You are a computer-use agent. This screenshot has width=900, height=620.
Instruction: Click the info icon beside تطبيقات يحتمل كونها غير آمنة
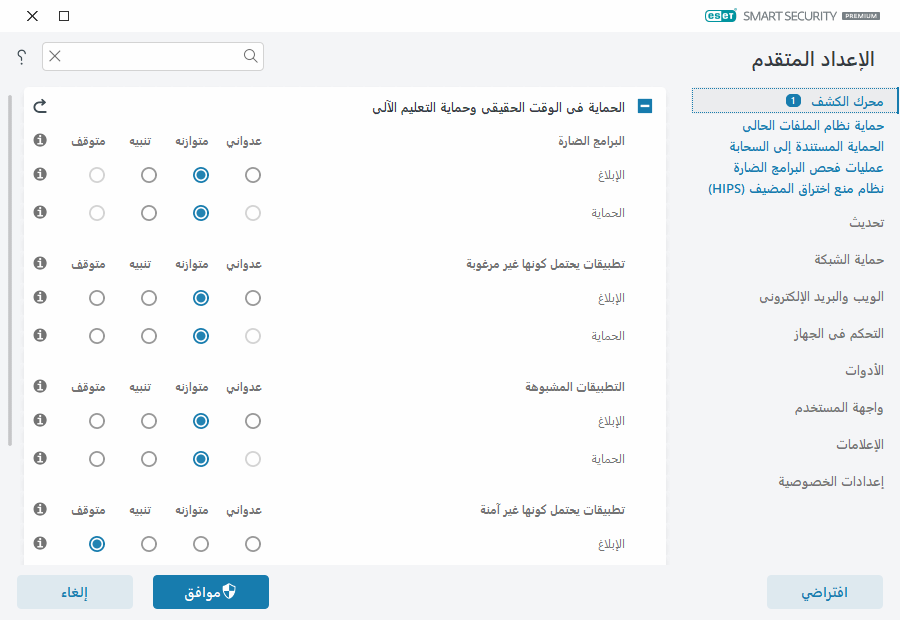tap(39, 510)
